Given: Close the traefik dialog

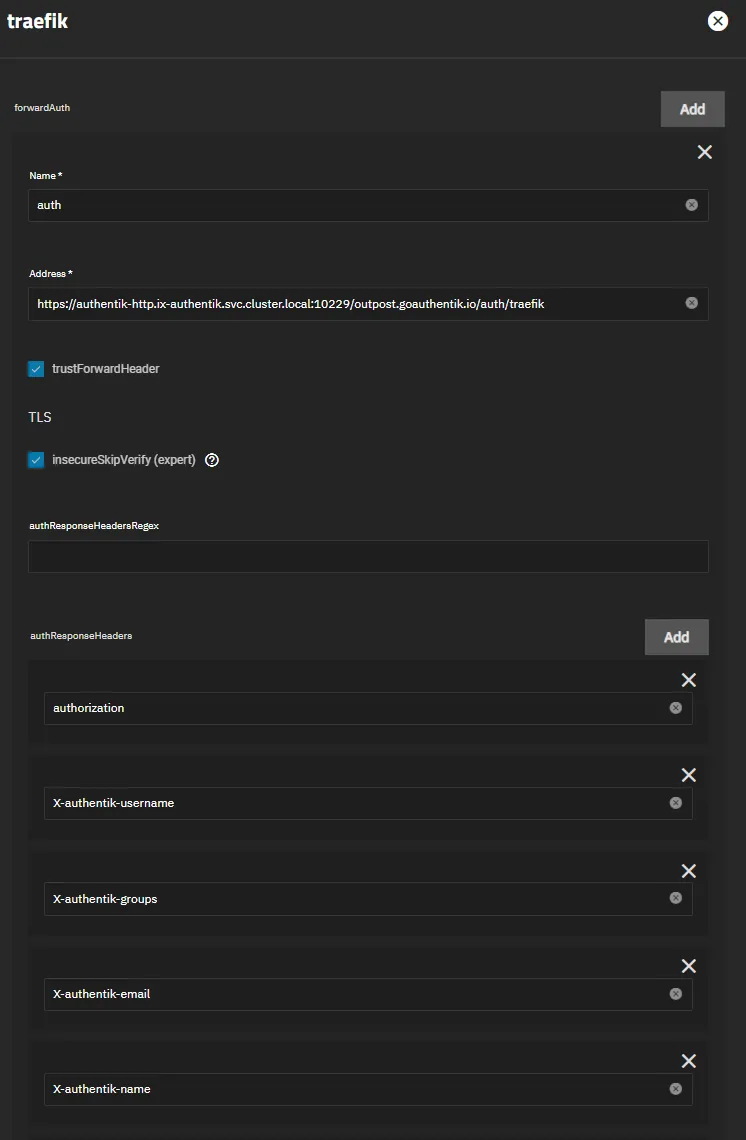Looking at the screenshot, I should click(717, 21).
